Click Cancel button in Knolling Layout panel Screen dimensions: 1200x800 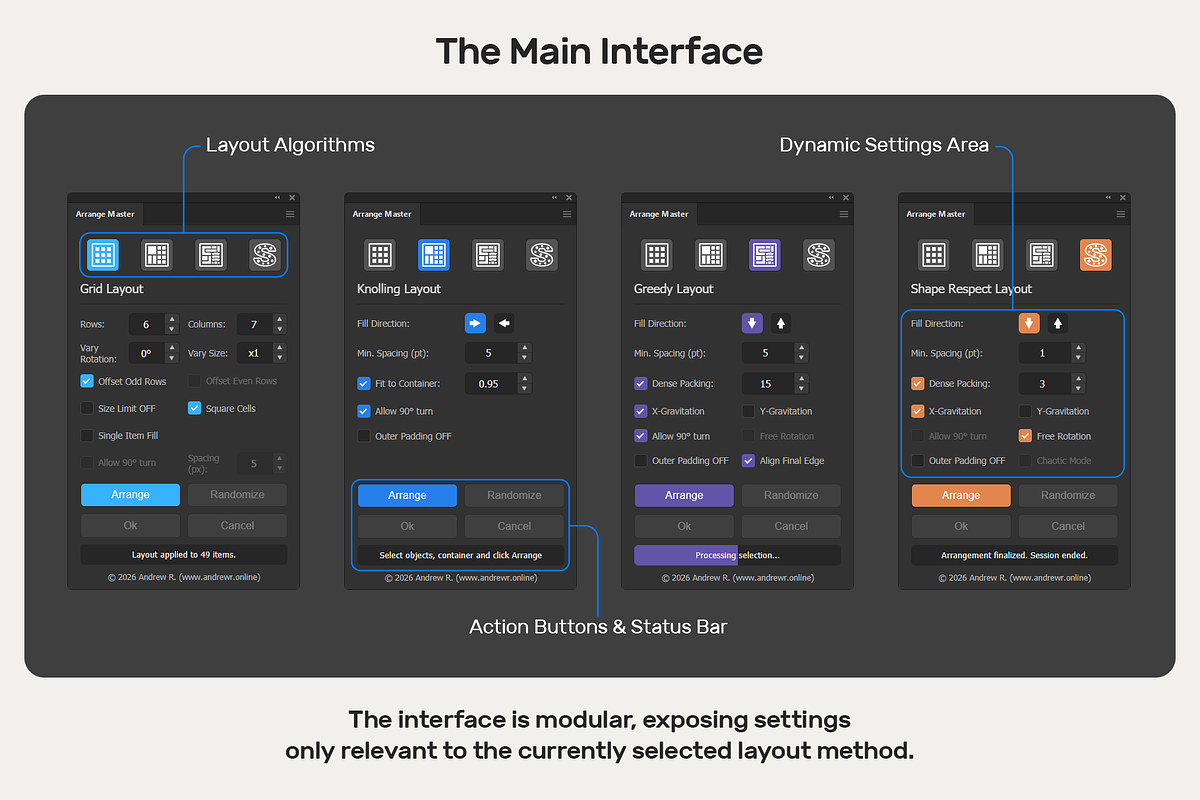coord(514,525)
